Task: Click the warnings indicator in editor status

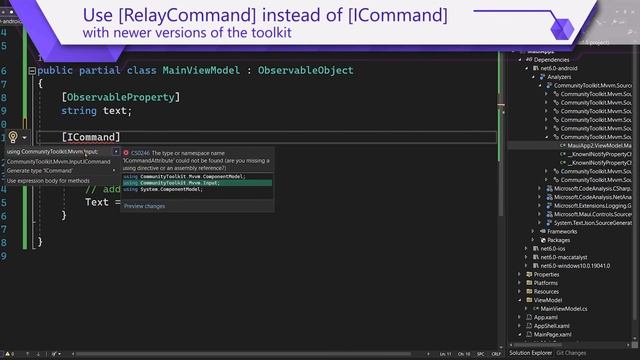Action: (9, 354)
